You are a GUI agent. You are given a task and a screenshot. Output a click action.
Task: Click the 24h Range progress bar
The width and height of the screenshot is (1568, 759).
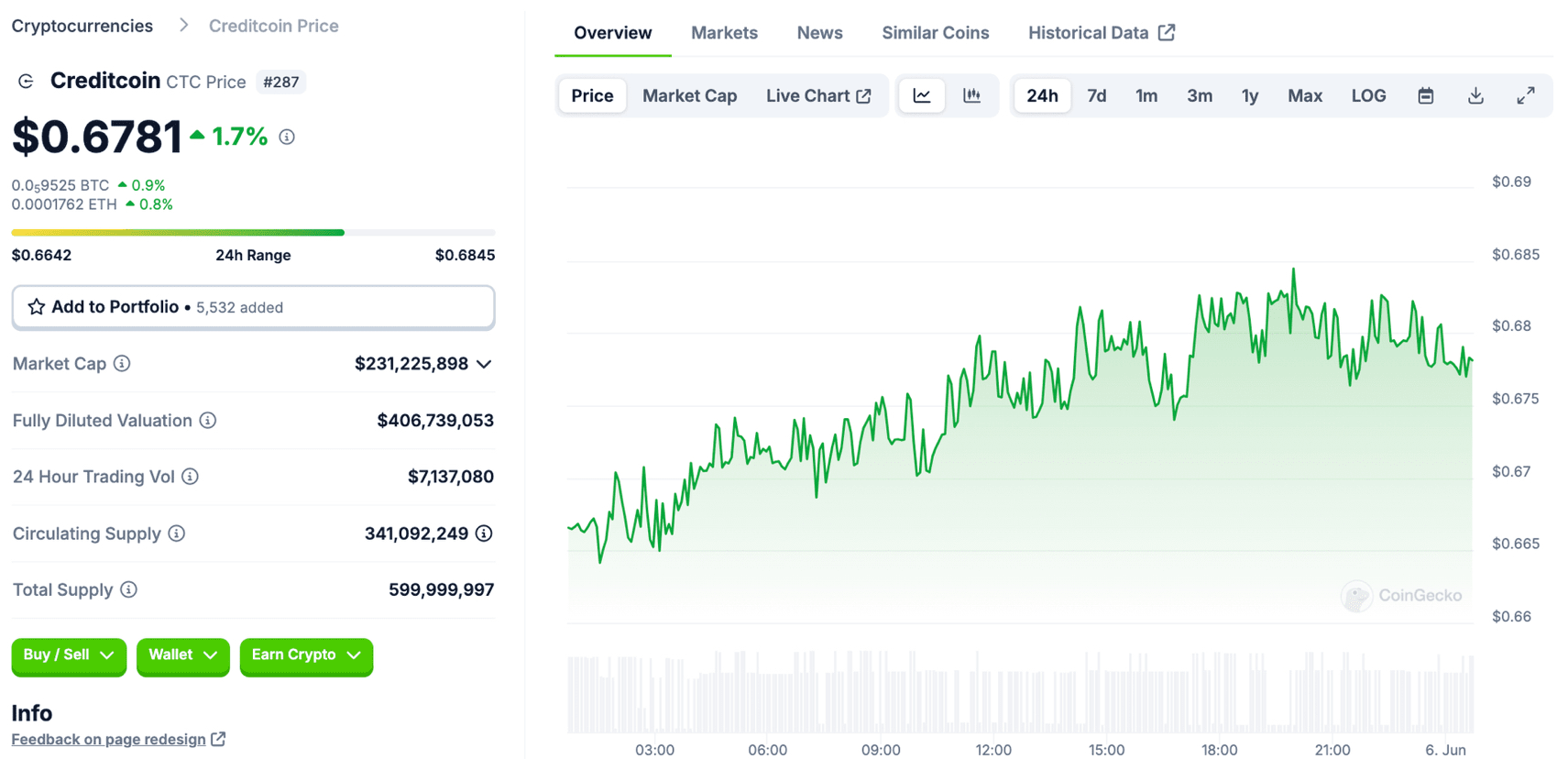pos(253,233)
